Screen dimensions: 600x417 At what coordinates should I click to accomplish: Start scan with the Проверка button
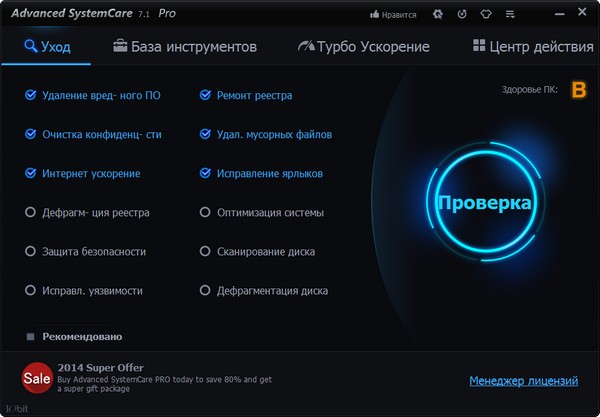(484, 202)
